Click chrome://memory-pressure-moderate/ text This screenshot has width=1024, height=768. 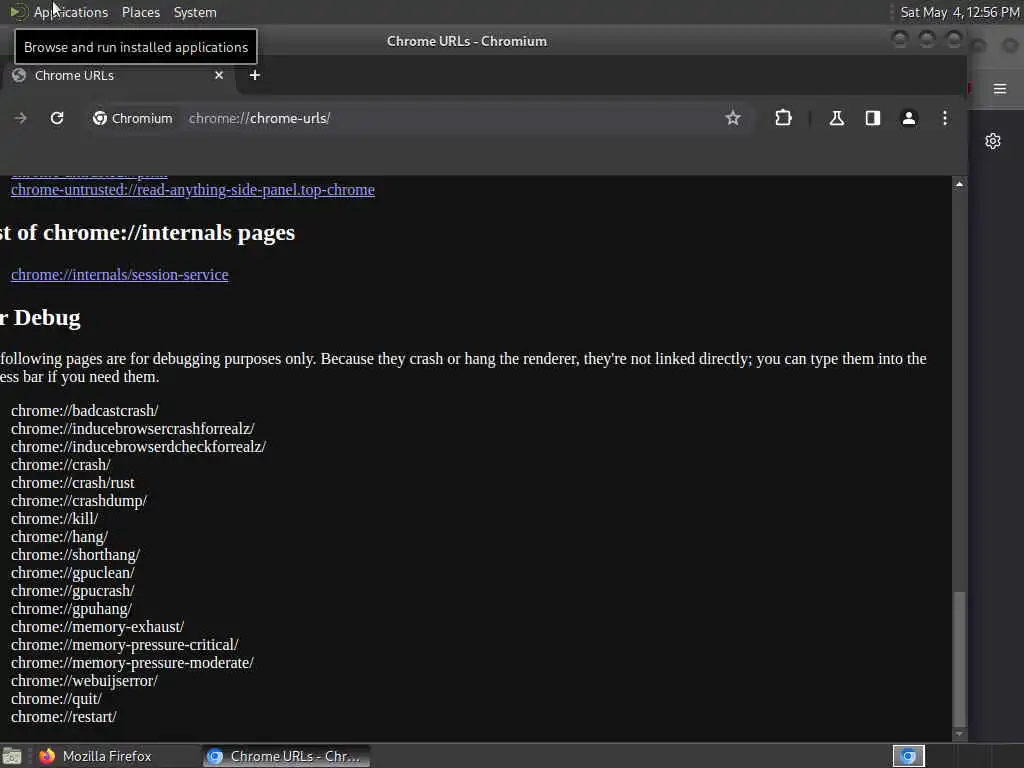pyautogui.click(x=132, y=663)
